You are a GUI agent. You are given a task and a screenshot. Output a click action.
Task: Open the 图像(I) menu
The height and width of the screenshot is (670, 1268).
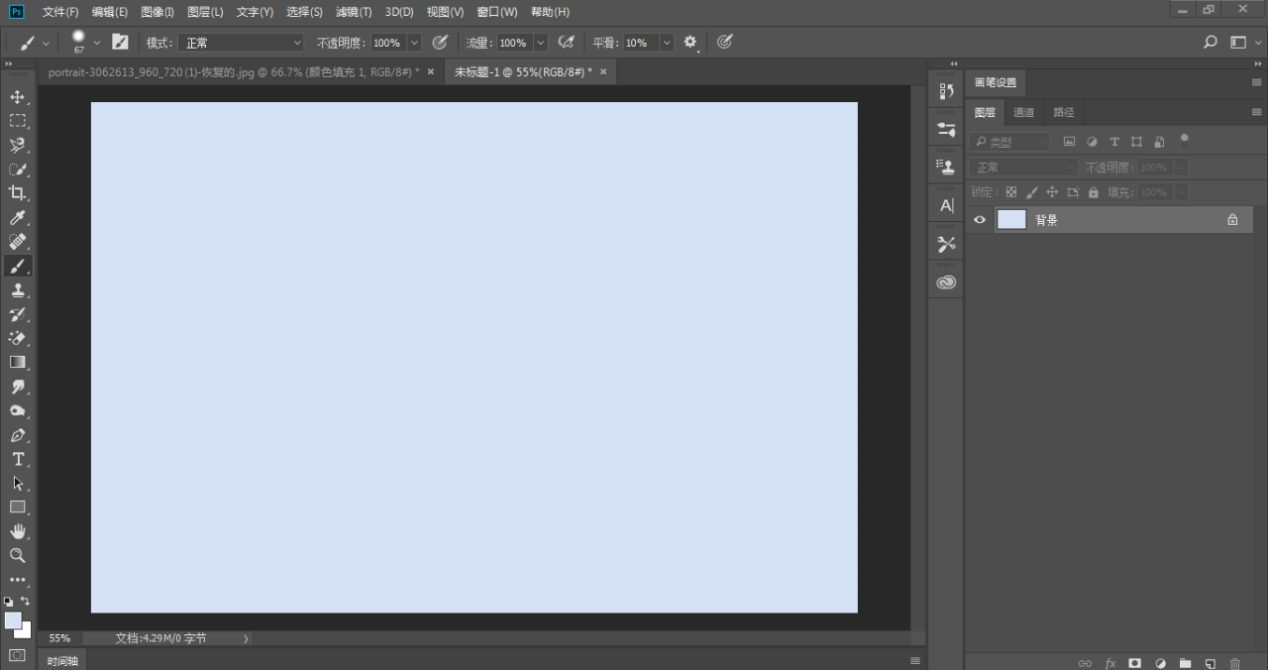point(157,12)
